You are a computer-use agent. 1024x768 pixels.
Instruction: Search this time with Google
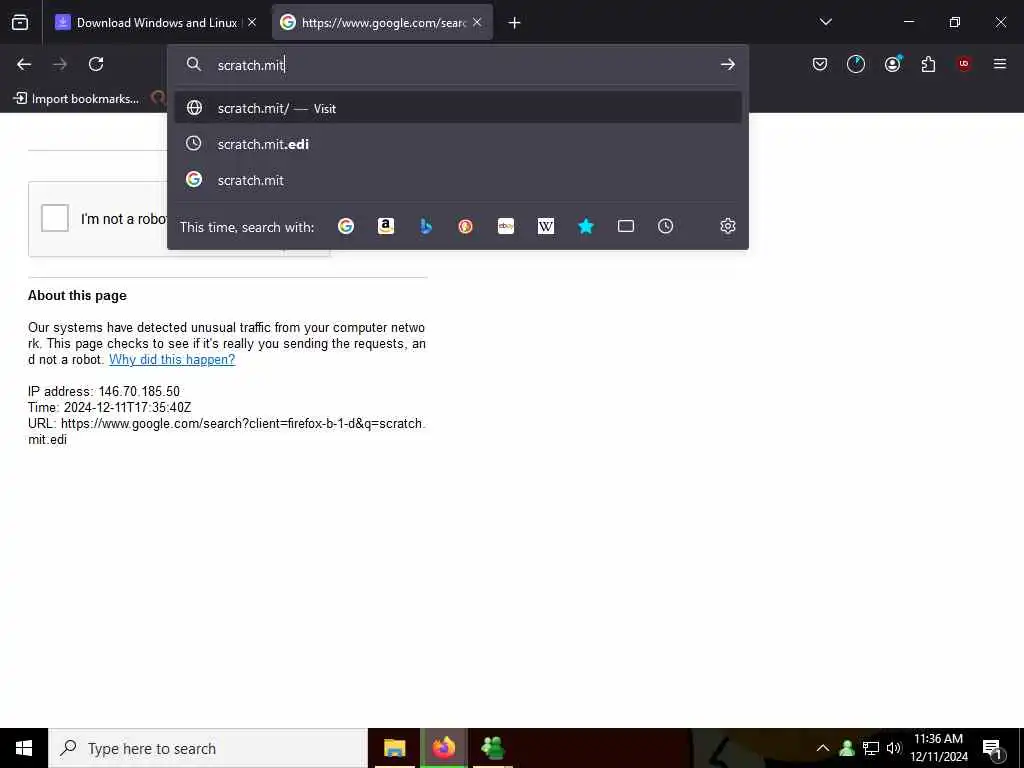(x=345, y=226)
